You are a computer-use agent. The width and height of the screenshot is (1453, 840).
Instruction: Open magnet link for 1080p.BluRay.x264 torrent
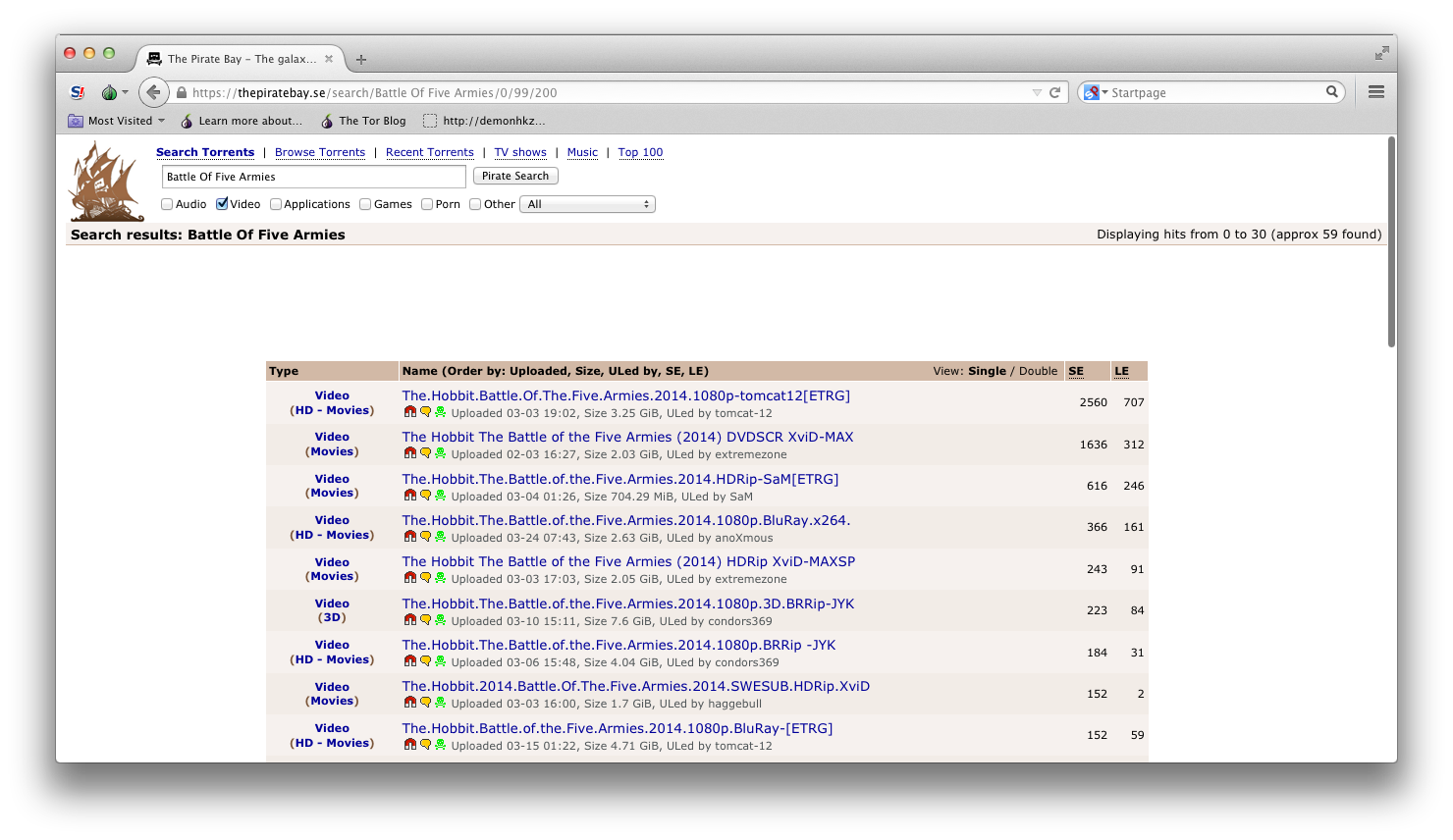click(410, 537)
